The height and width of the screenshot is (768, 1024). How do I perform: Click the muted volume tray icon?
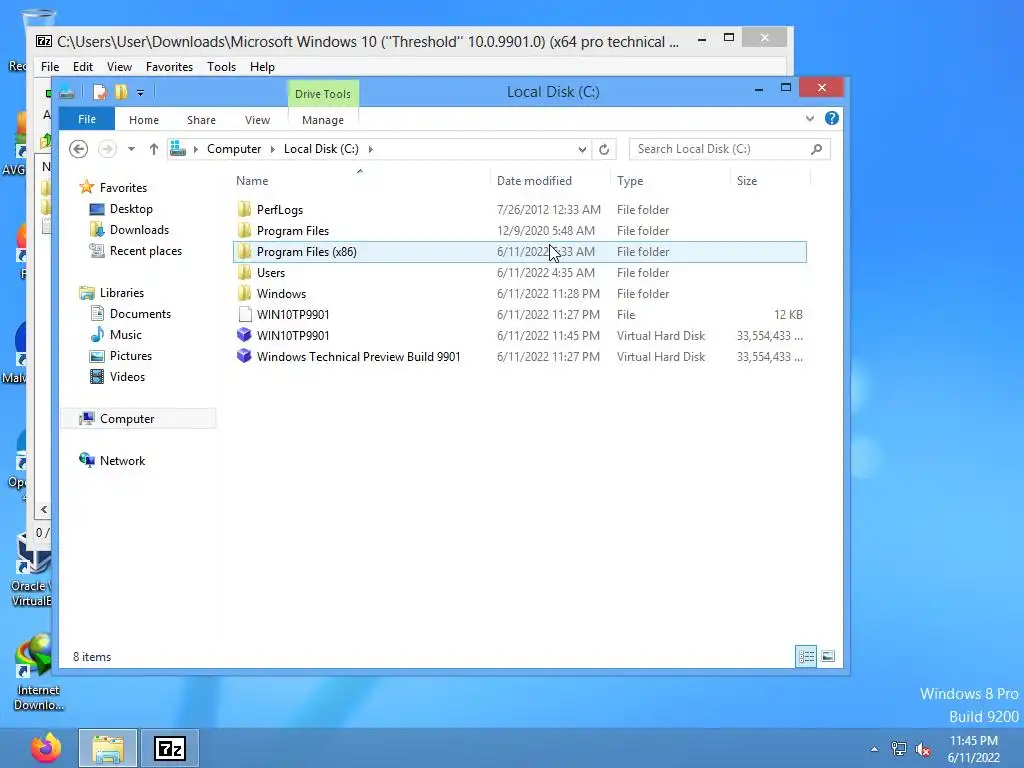pos(923,749)
